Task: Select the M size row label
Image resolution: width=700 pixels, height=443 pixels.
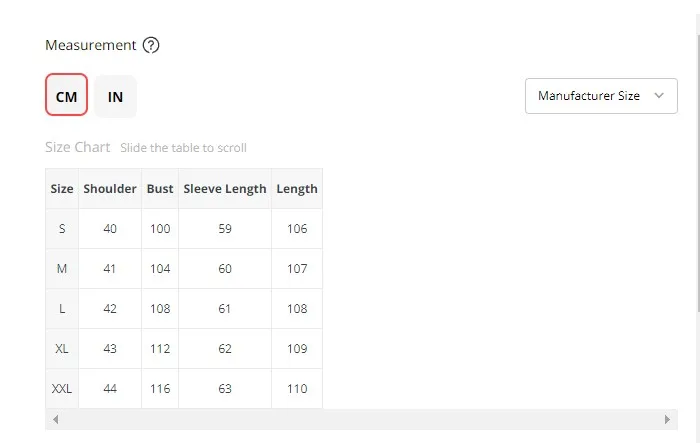Action: coord(62,268)
